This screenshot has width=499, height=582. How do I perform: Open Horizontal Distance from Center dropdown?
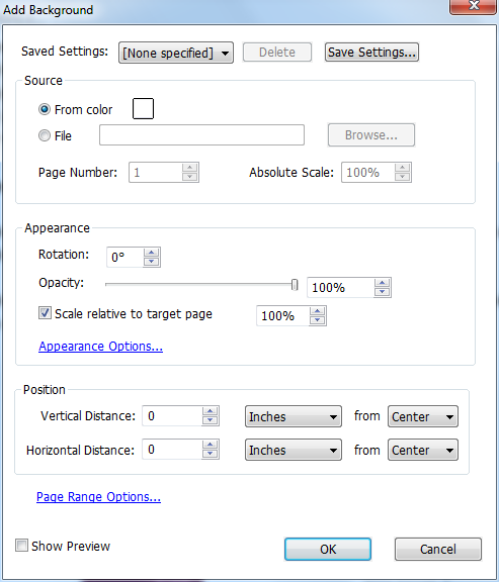coord(423,450)
